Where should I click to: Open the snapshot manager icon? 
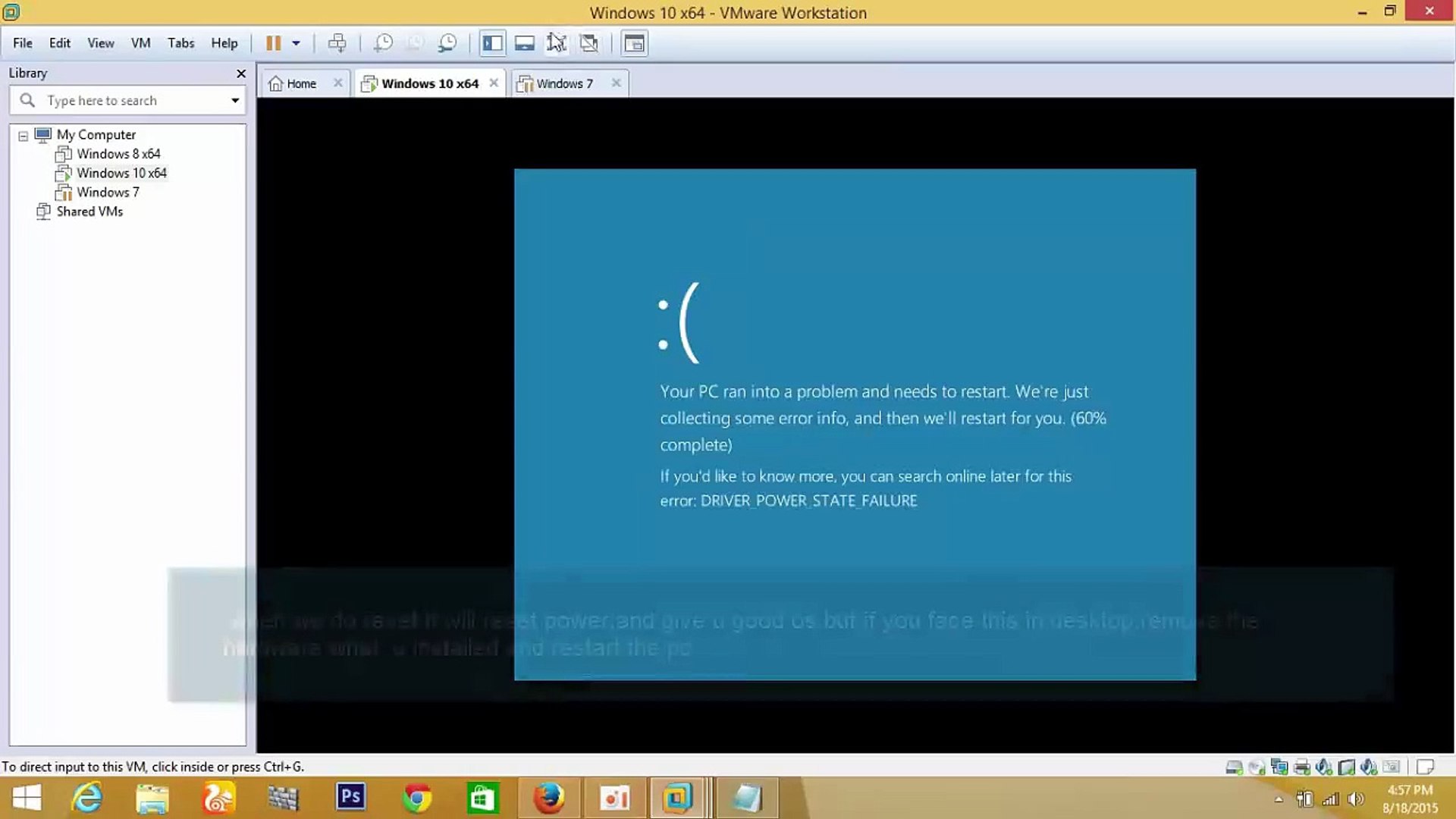(447, 43)
